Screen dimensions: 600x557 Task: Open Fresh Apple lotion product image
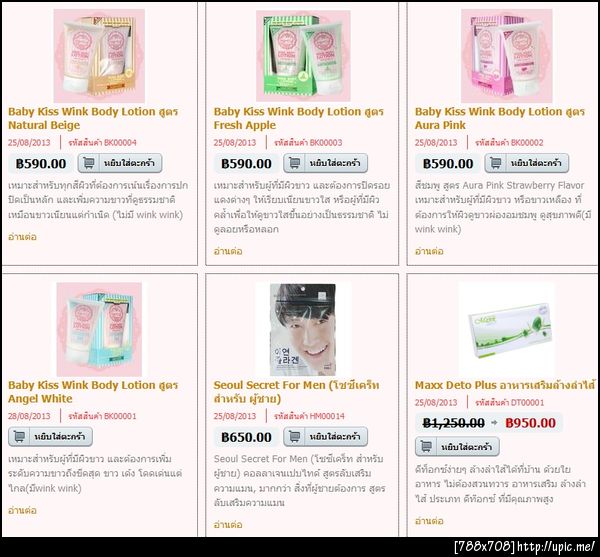303,56
